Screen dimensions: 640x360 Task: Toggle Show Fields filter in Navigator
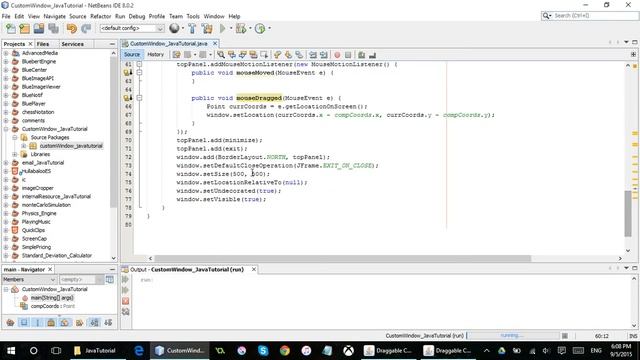[24, 323]
